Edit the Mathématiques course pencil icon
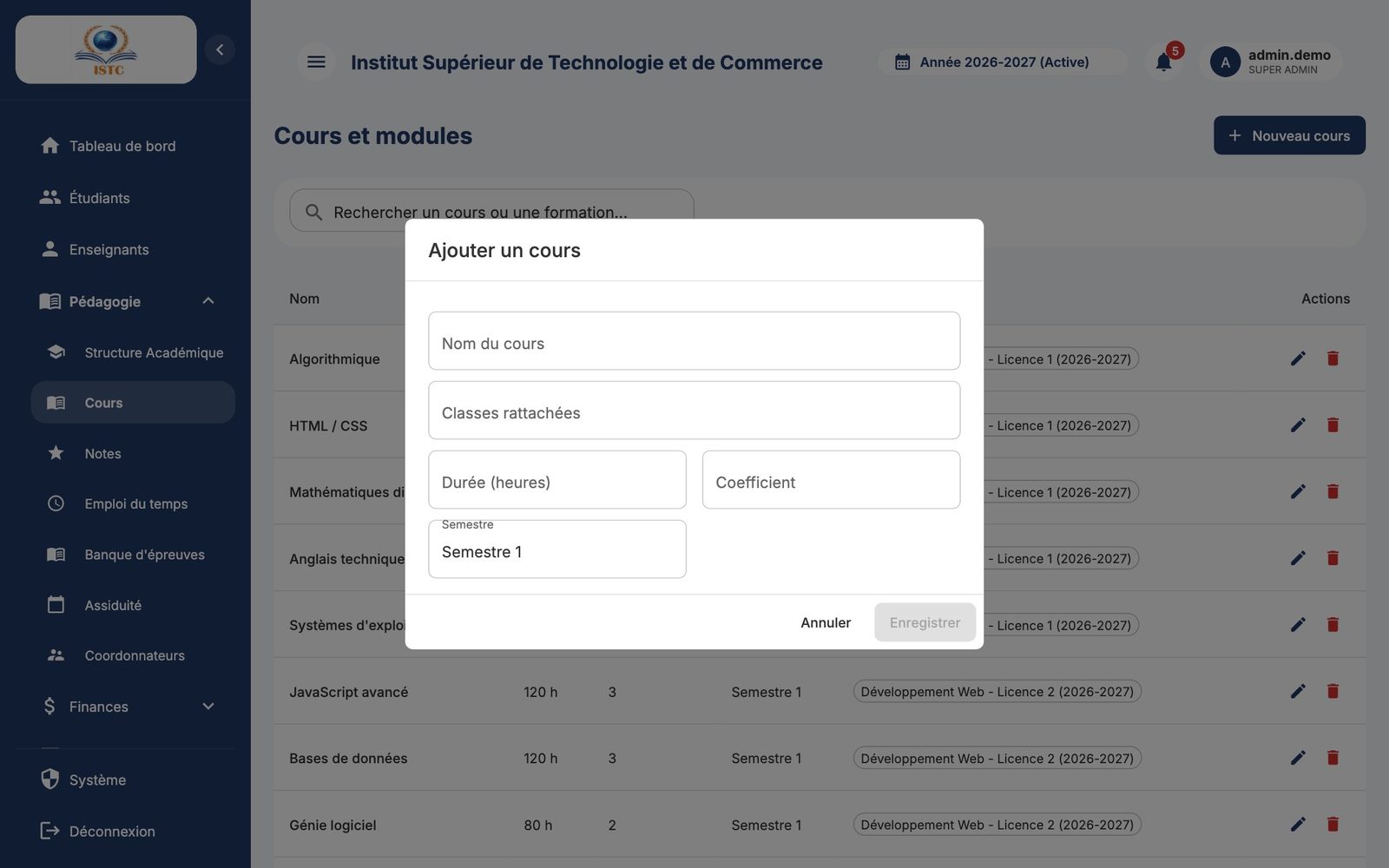Screen dimensions: 1389x868 point(1298,491)
